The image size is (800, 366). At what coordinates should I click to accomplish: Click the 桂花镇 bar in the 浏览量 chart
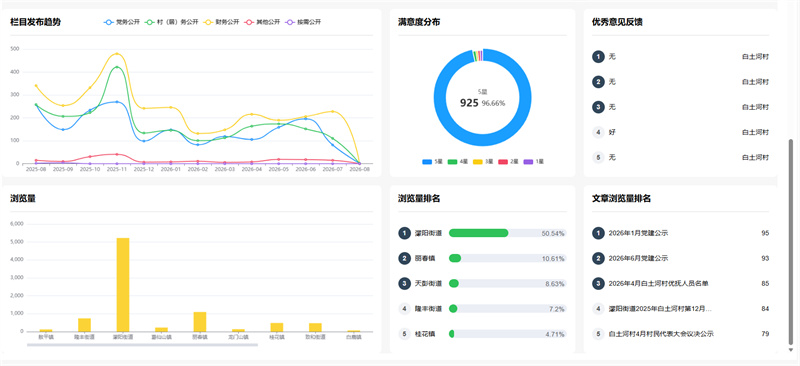pyautogui.click(x=277, y=327)
